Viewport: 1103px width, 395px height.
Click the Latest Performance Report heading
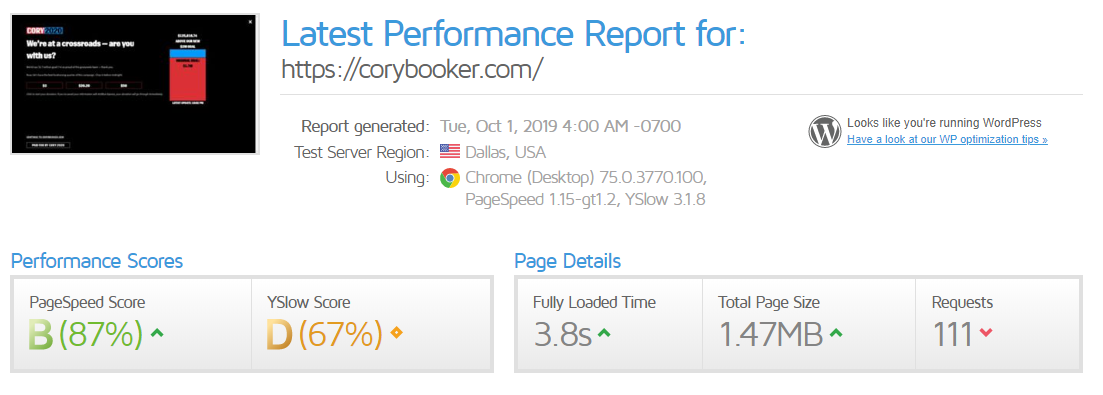click(513, 33)
